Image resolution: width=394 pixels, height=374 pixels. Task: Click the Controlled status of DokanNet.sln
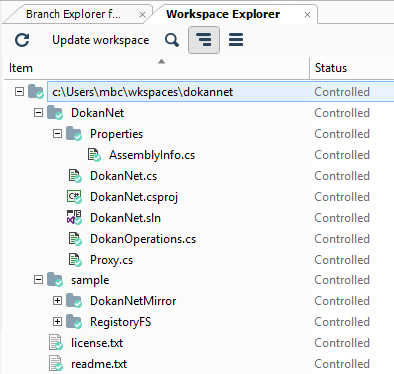[x=342, y=218]
